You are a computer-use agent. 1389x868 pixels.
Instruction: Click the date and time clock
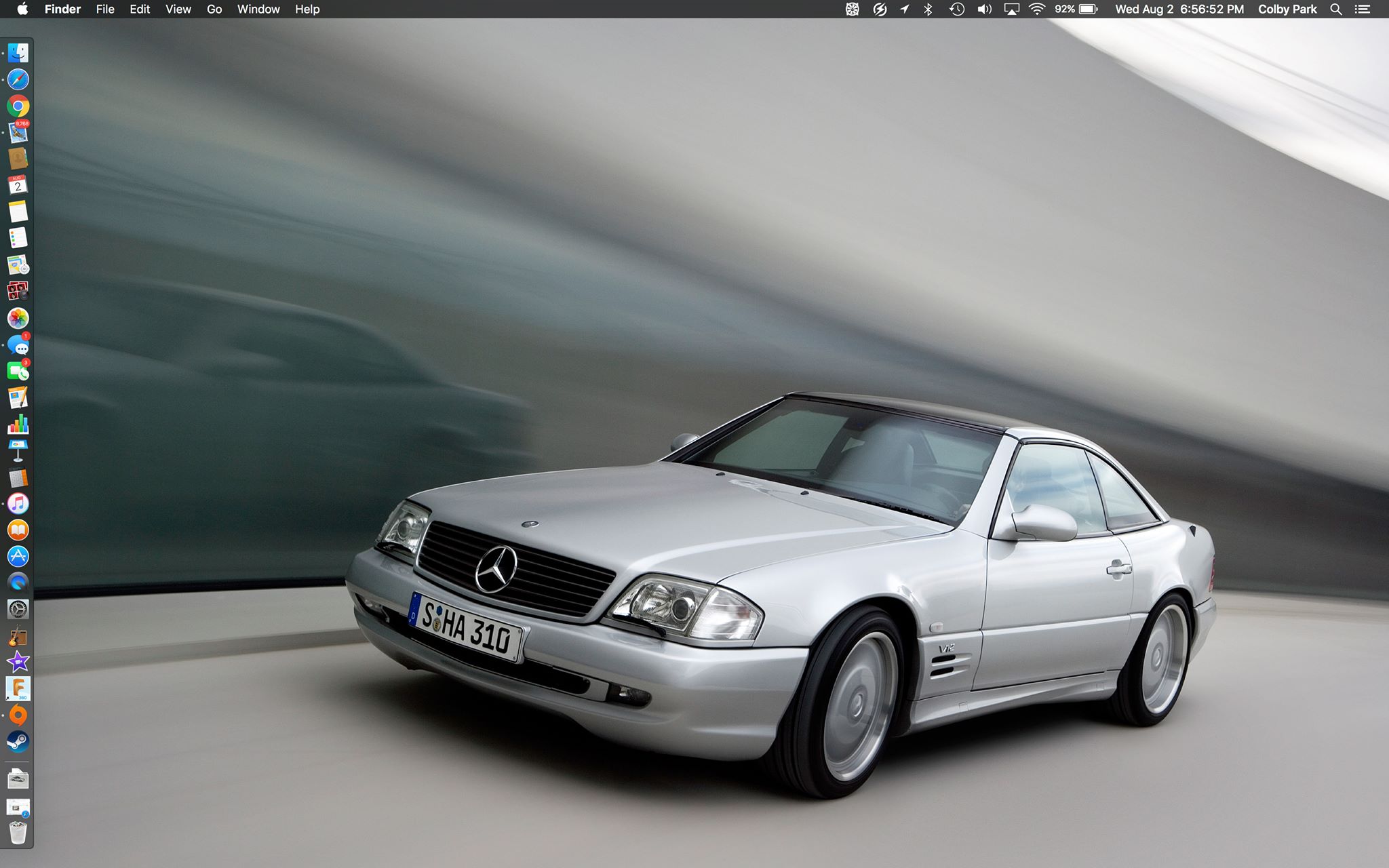(1179, 9)
